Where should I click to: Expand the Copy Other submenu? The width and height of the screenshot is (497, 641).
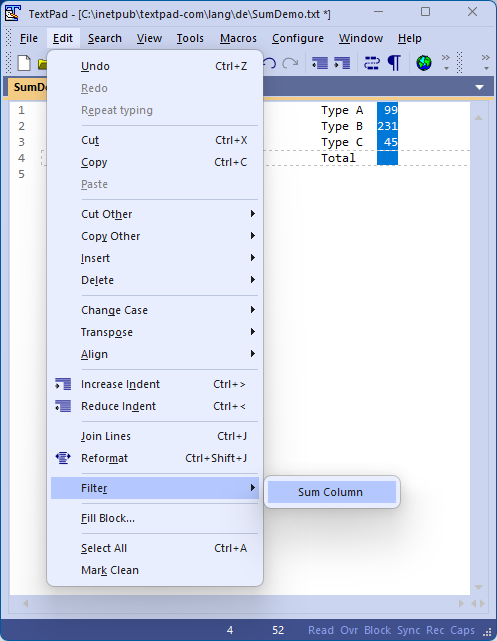[155, 236]
